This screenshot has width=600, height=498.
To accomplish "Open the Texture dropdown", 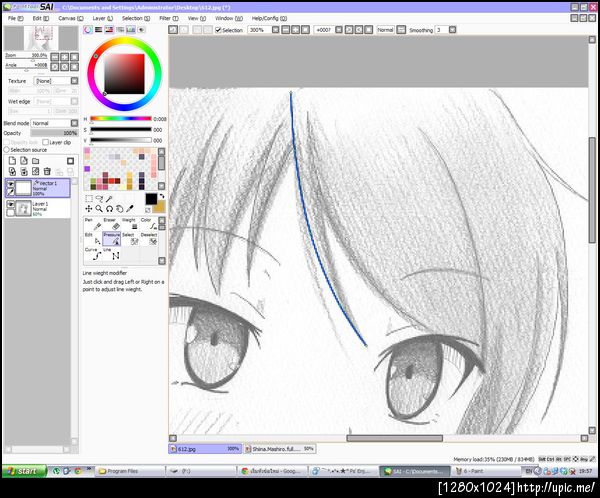I will pyautogui.click(x=75, y=81).
